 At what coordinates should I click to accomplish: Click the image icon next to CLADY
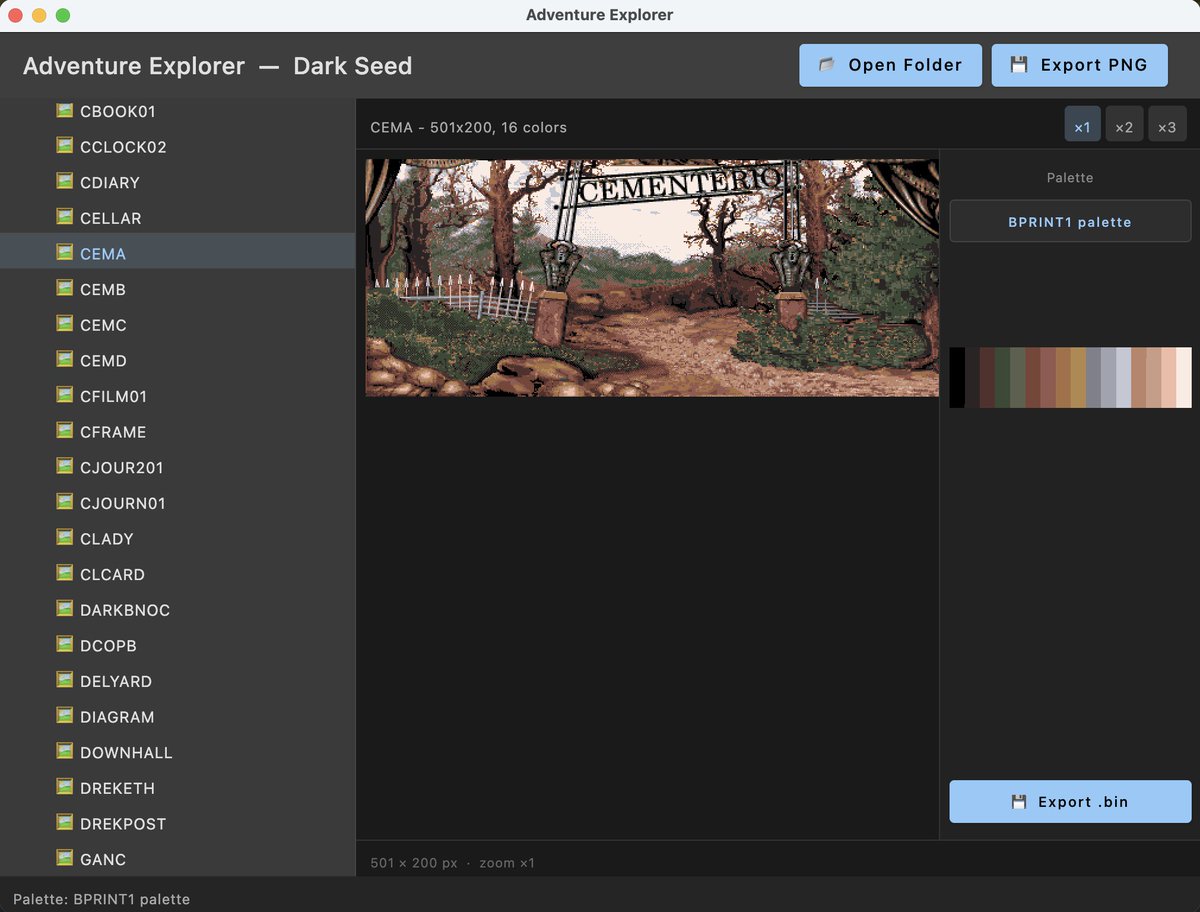65,538
